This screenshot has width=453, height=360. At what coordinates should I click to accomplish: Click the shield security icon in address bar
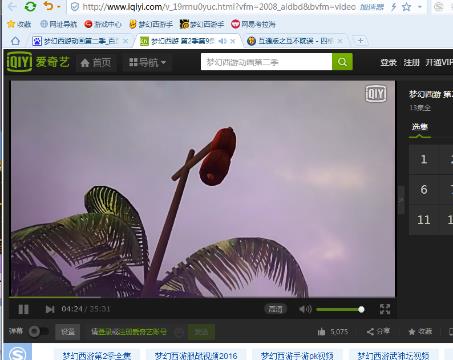click(75, 7)
